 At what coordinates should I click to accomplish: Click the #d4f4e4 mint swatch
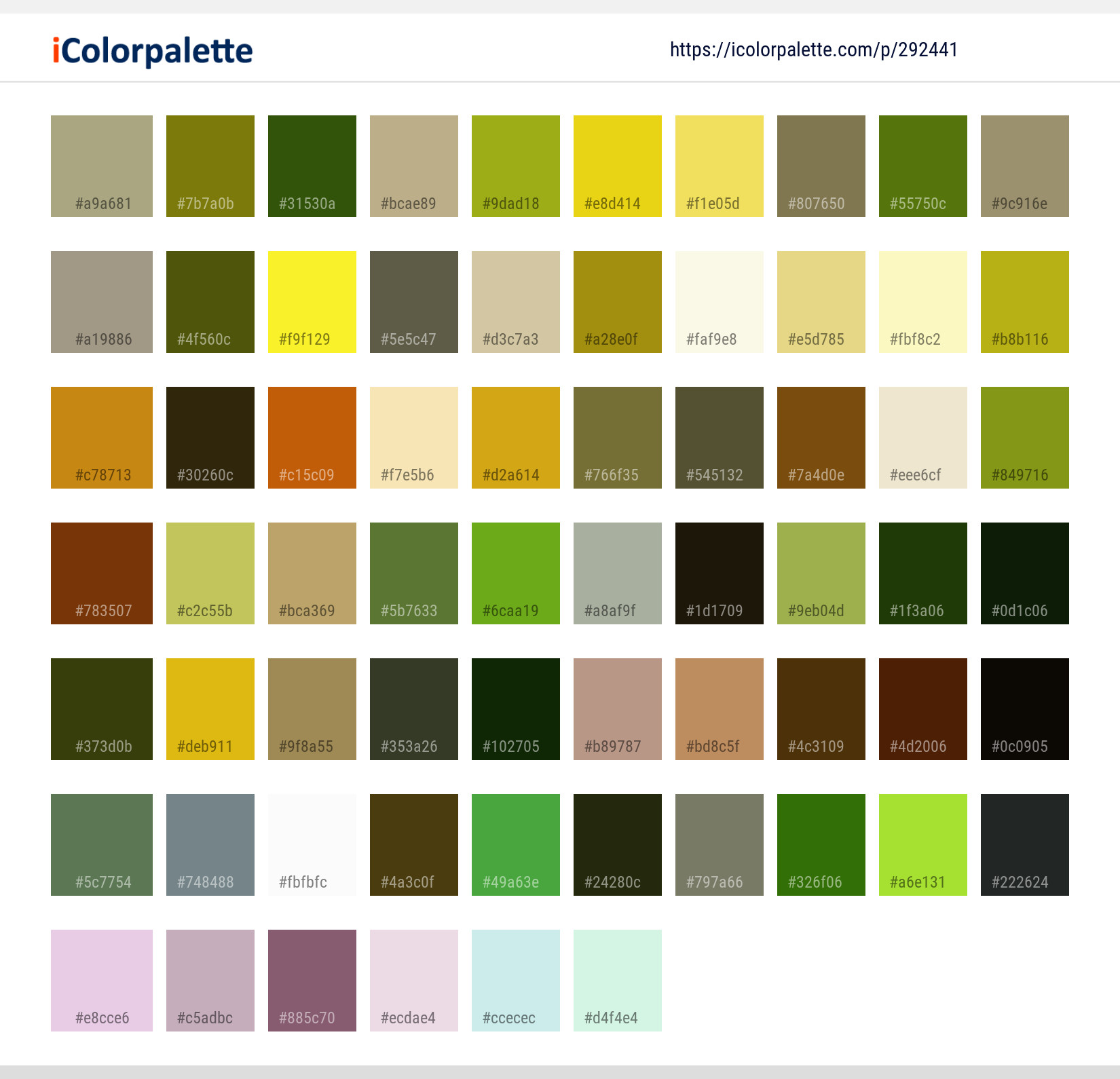pyautogui.click(x=617, y=980)
